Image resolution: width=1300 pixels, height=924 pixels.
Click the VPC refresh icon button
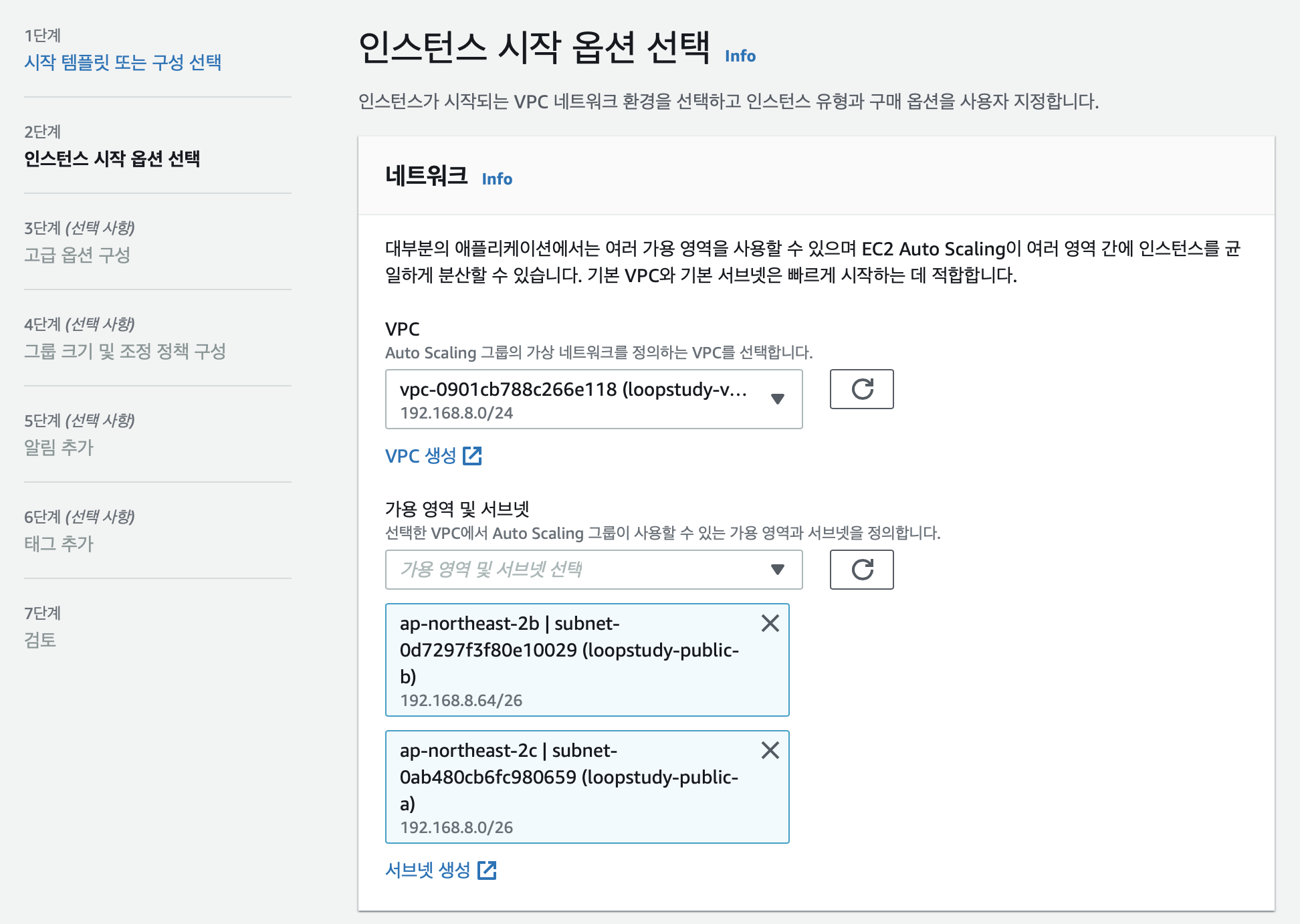point(861,389)
